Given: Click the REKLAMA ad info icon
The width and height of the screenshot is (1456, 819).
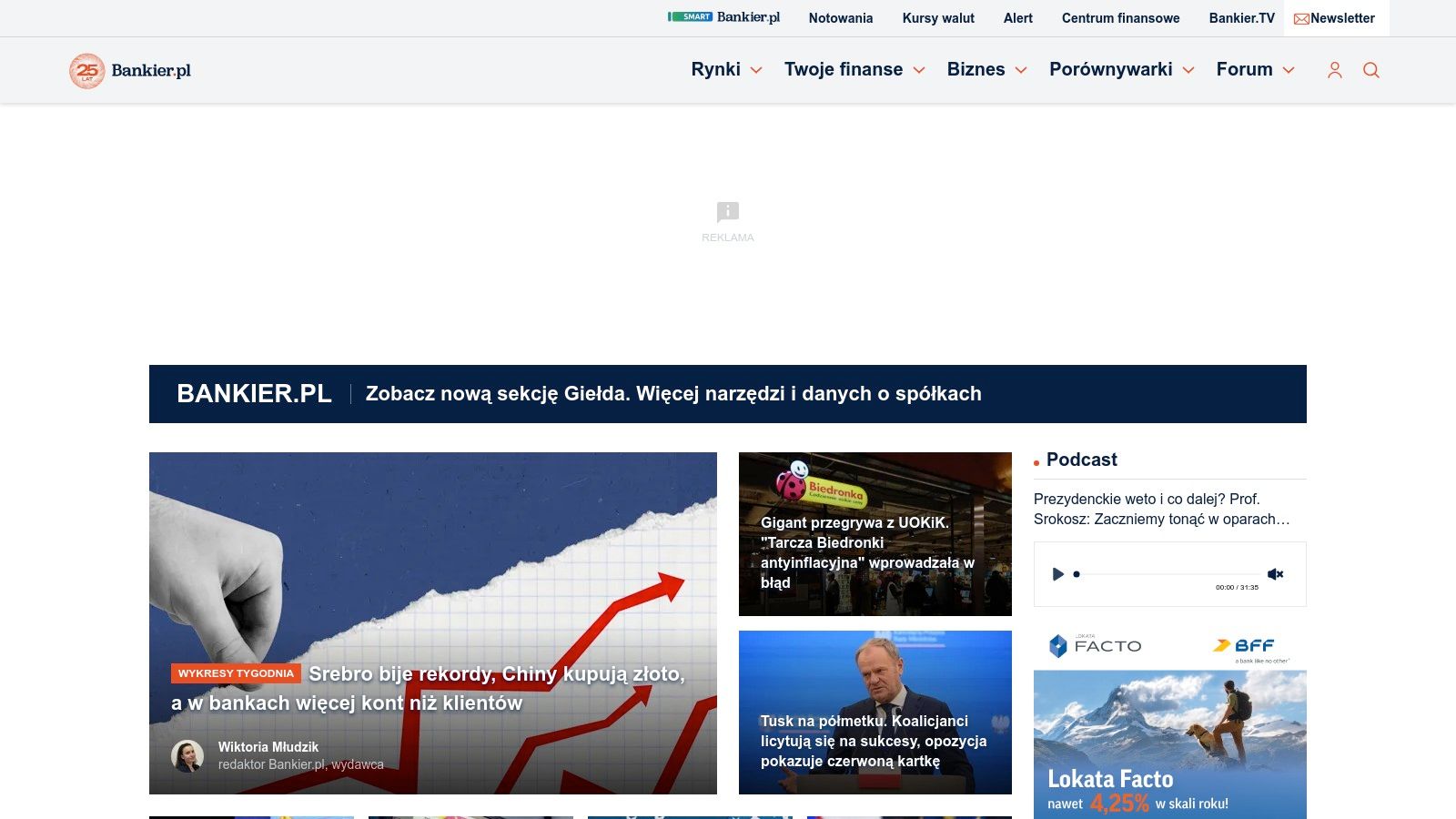Looking at the screenshot, I should [x=728, y=212].
